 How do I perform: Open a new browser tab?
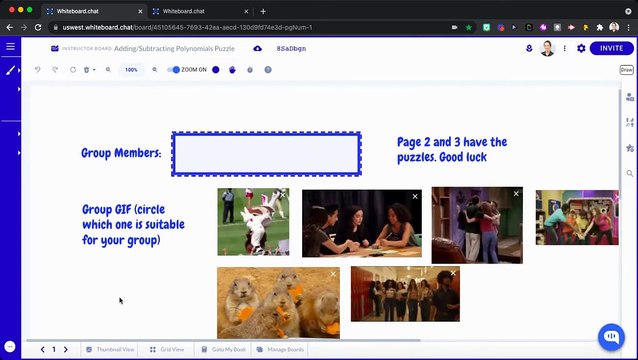click(x=263, y=11)
